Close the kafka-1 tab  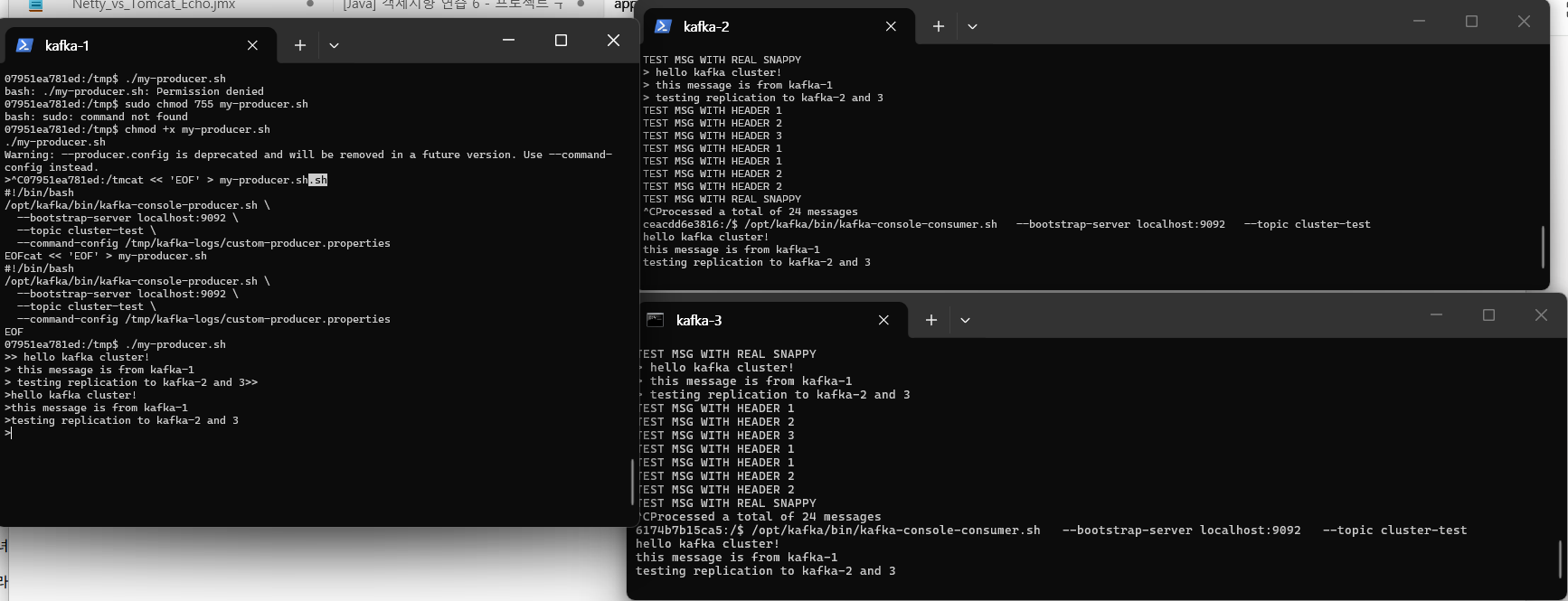tap(252, 45)
